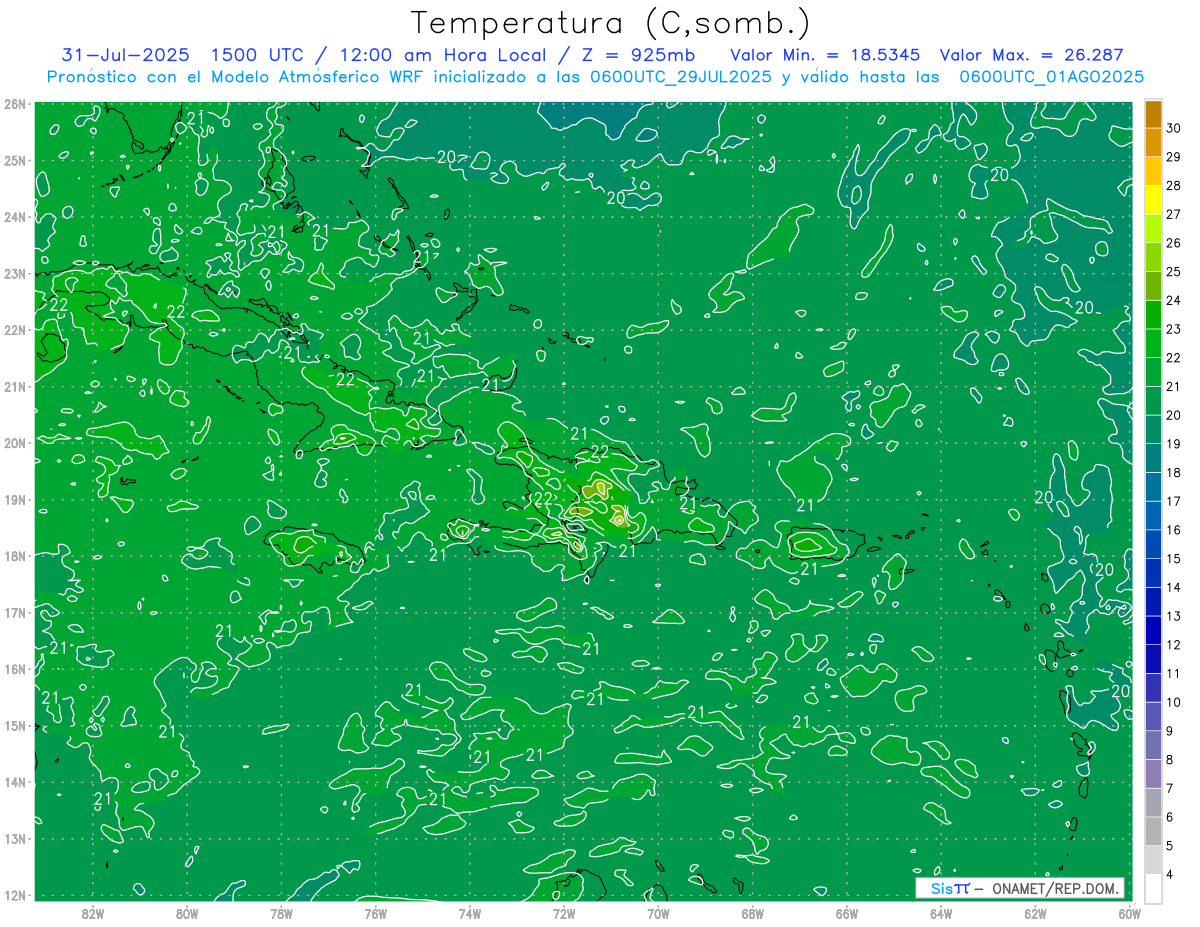The width and height of the screenshot is (1200, 927).
Task: Click the '17N' latitude axis label
Action: (15, 613)
